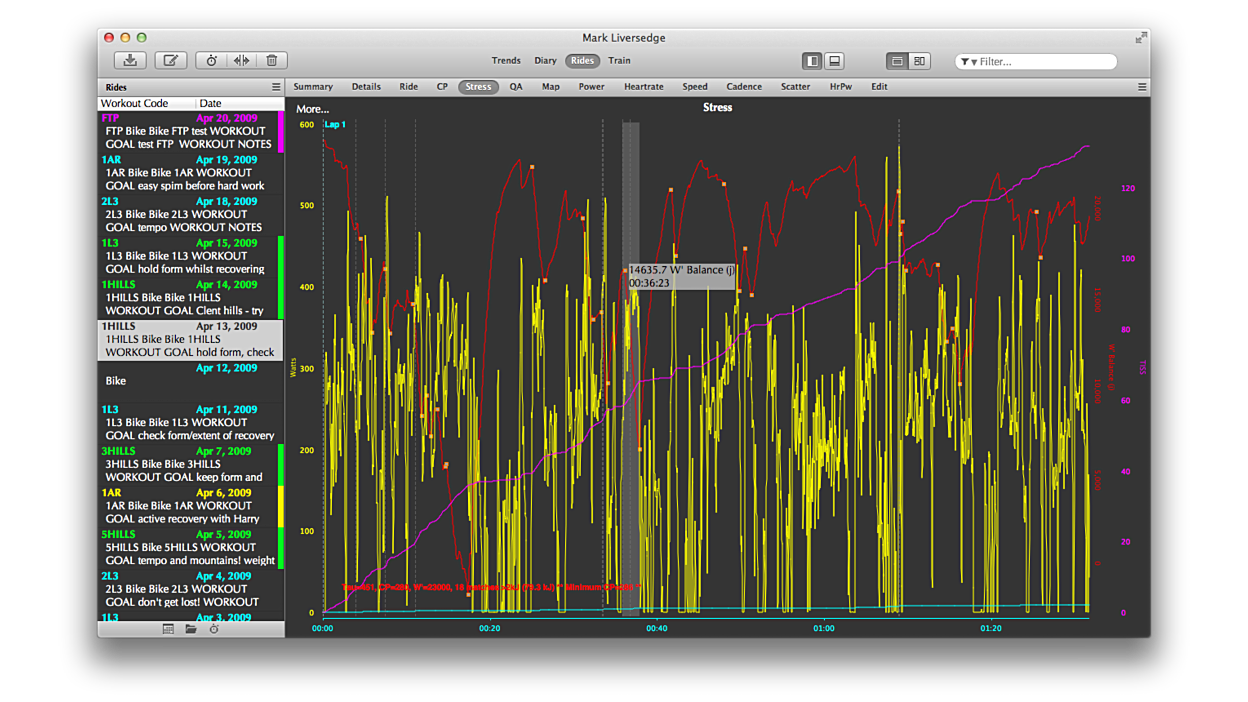Click the stopwatch icon below ride list
Viewport: 1248px width, 702px height.
[x=214, y=629]
